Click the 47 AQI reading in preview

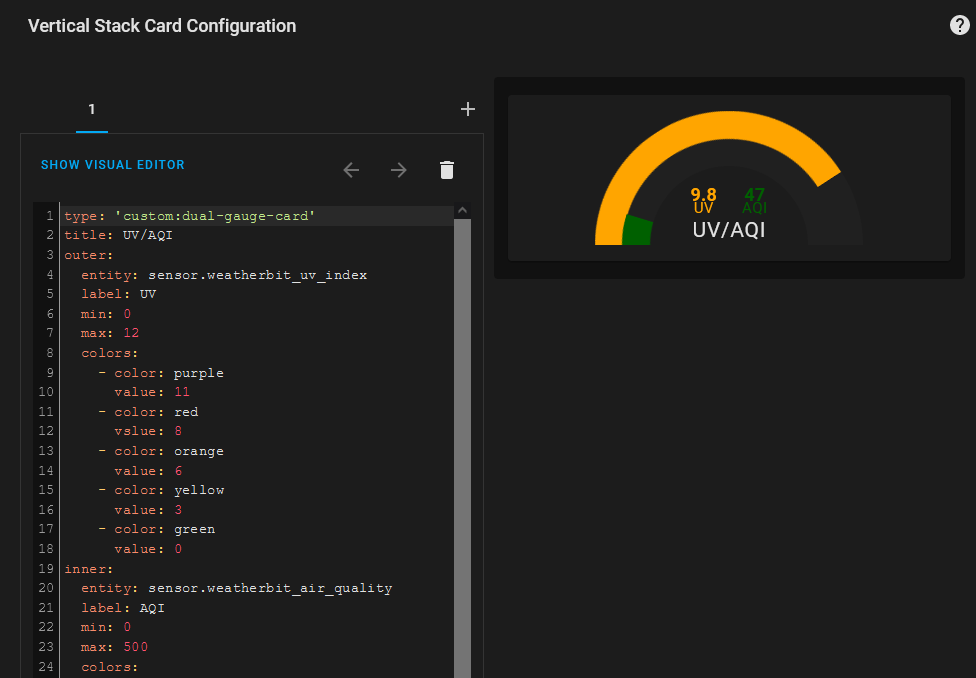click(x=754, y=195)
